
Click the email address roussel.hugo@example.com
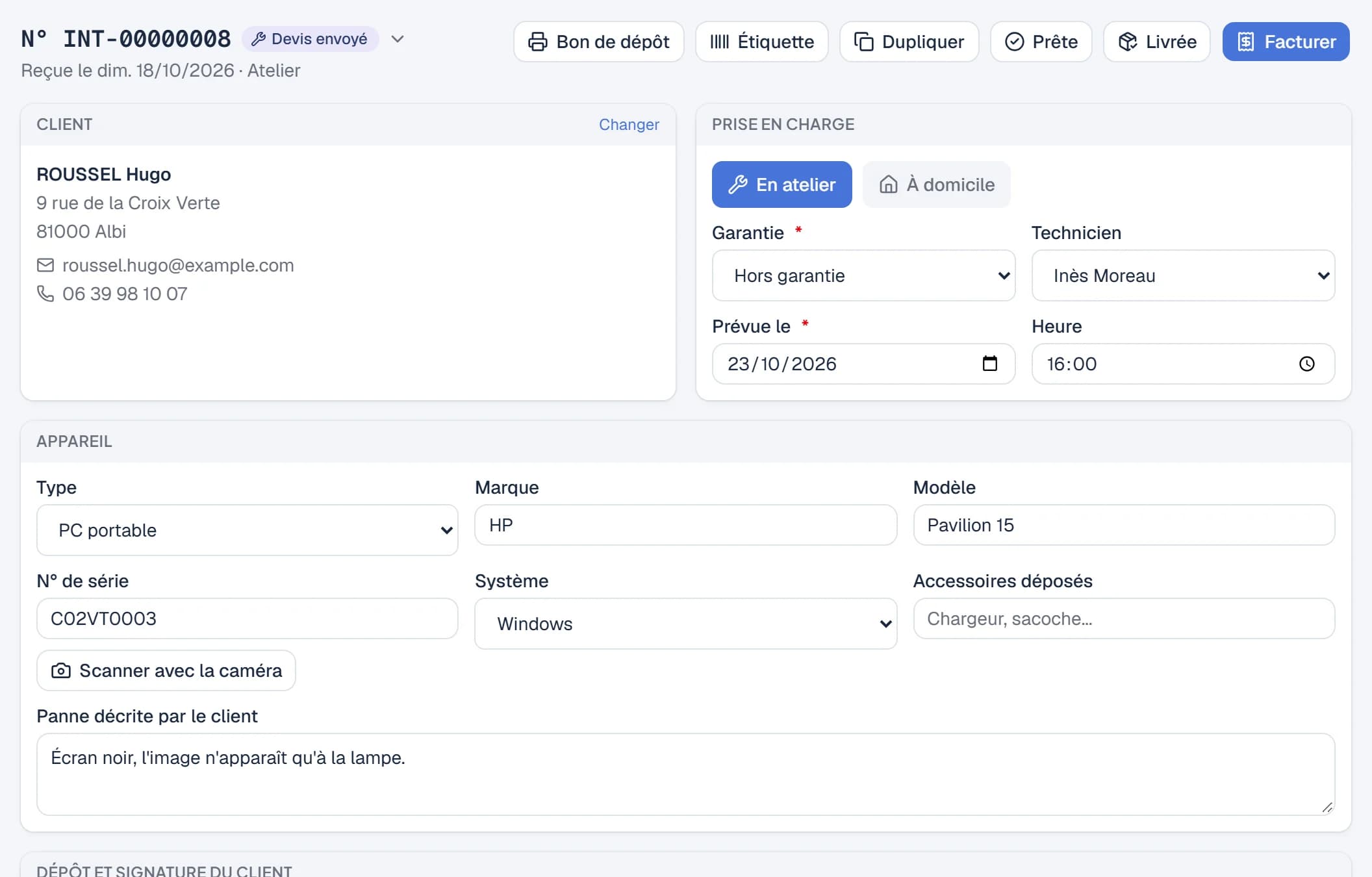[178, 265]
